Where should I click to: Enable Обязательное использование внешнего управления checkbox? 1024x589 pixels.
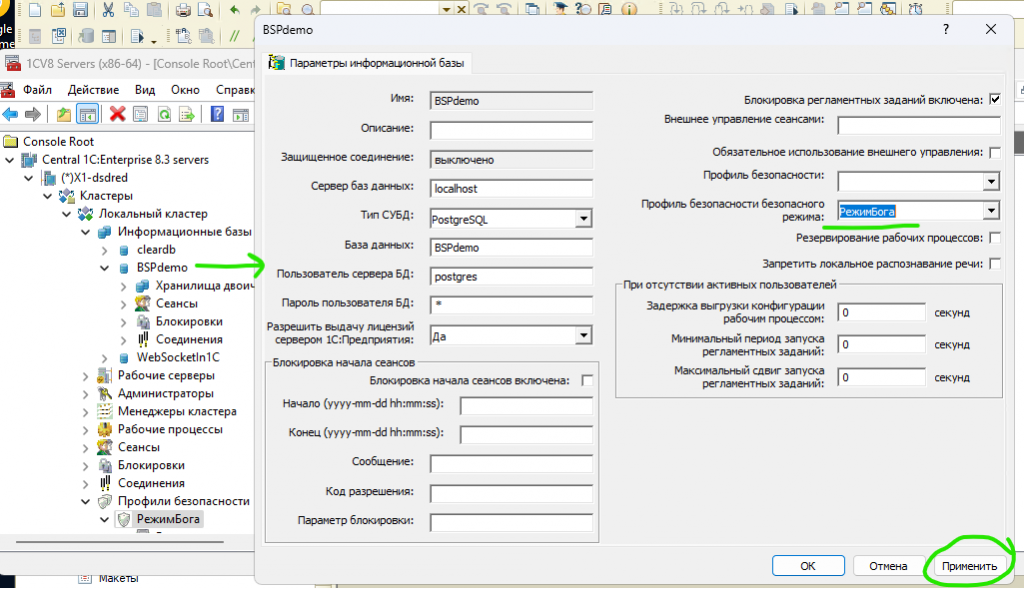(995, 152)
